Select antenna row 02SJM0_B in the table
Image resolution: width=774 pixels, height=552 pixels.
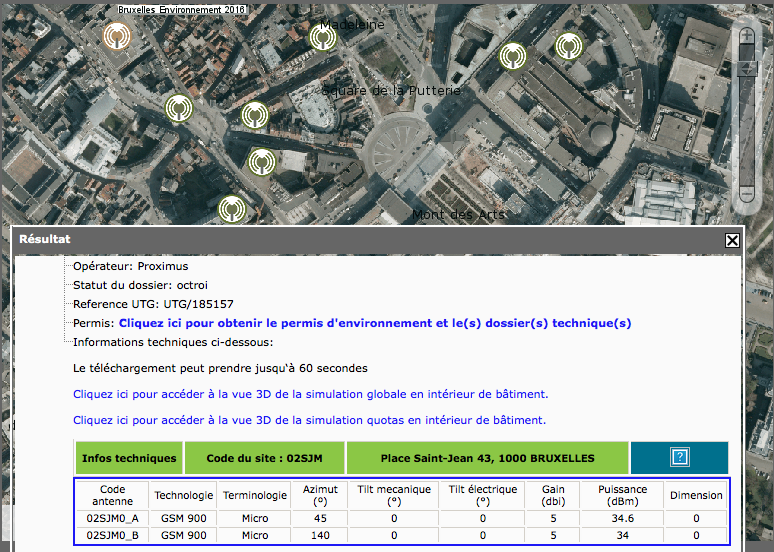112,535
